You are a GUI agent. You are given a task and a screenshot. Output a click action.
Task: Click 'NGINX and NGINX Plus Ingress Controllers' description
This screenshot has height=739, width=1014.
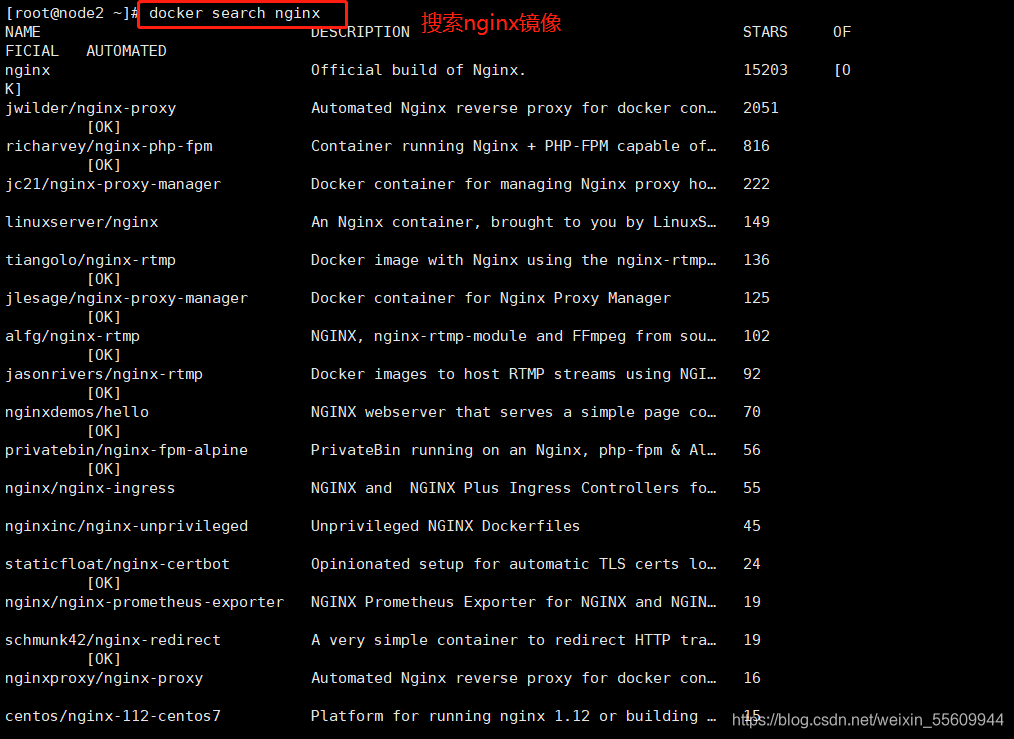[x=513, y=488]
